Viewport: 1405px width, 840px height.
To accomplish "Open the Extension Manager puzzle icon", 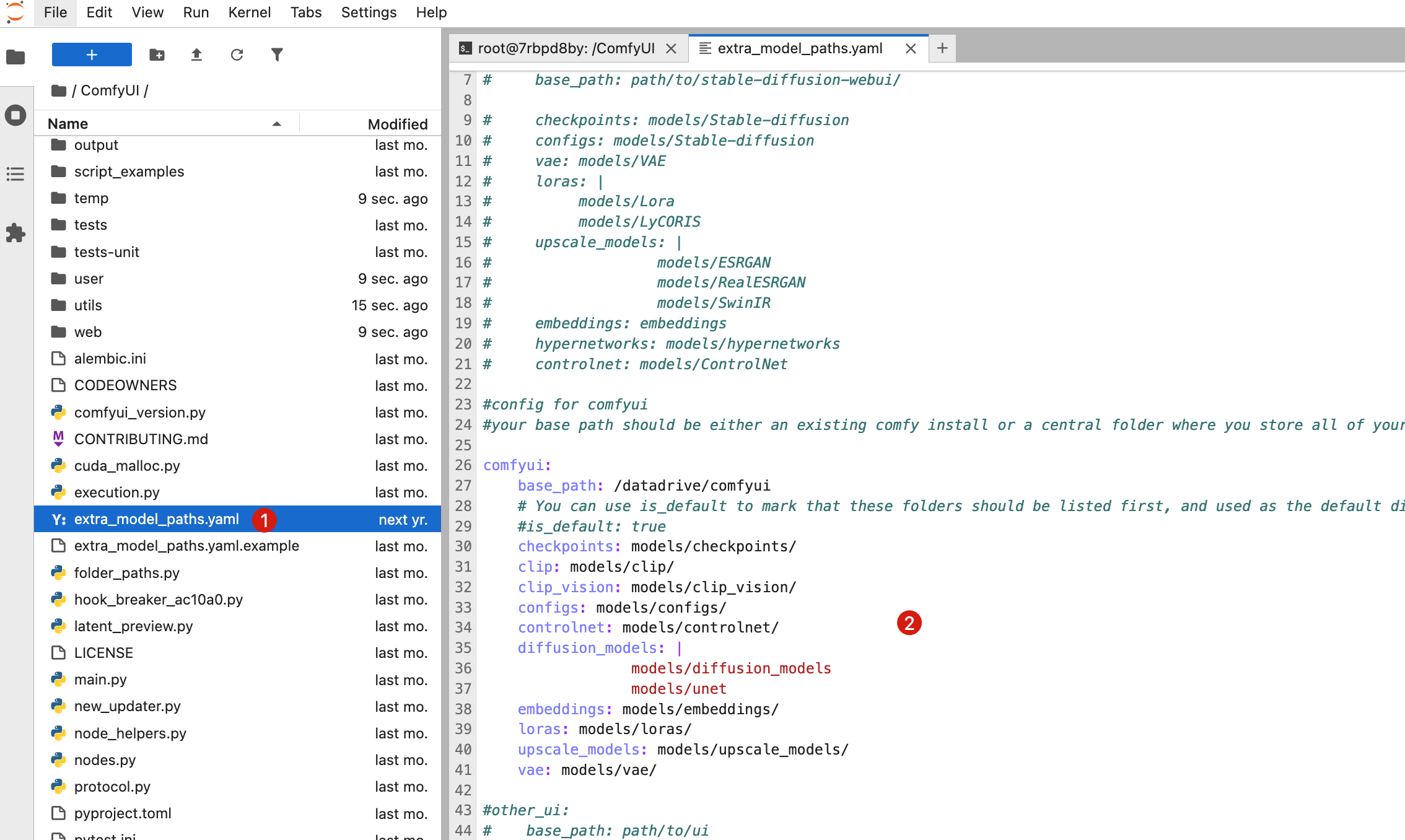I will click(15, 234).
